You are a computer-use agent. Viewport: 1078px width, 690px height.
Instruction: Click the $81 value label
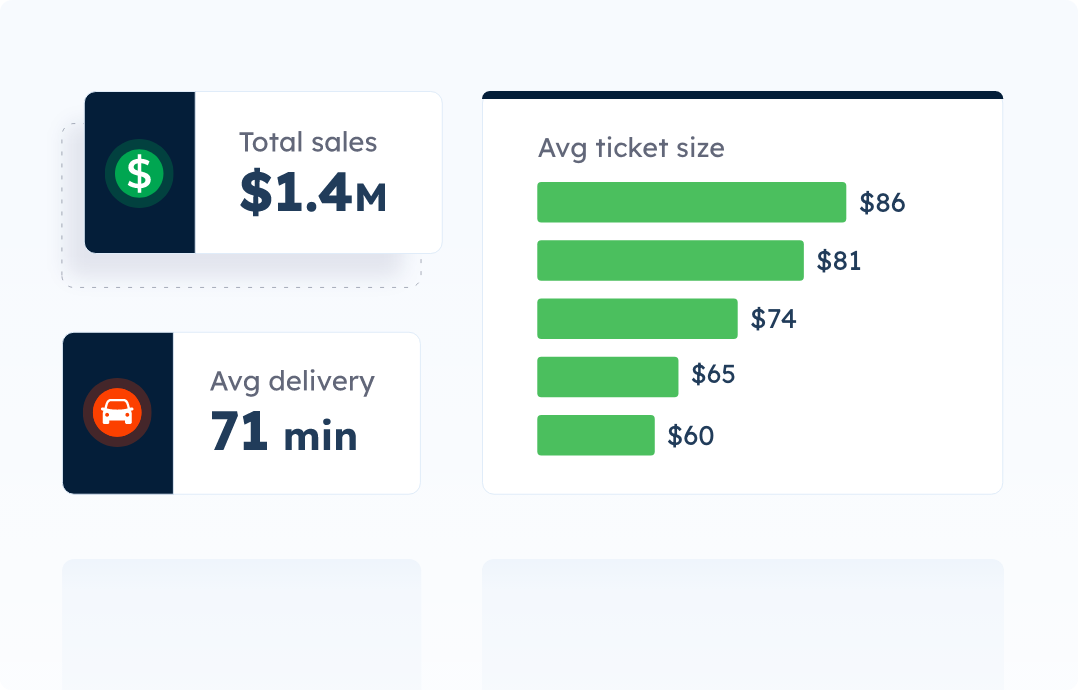(x=839, y=261)
